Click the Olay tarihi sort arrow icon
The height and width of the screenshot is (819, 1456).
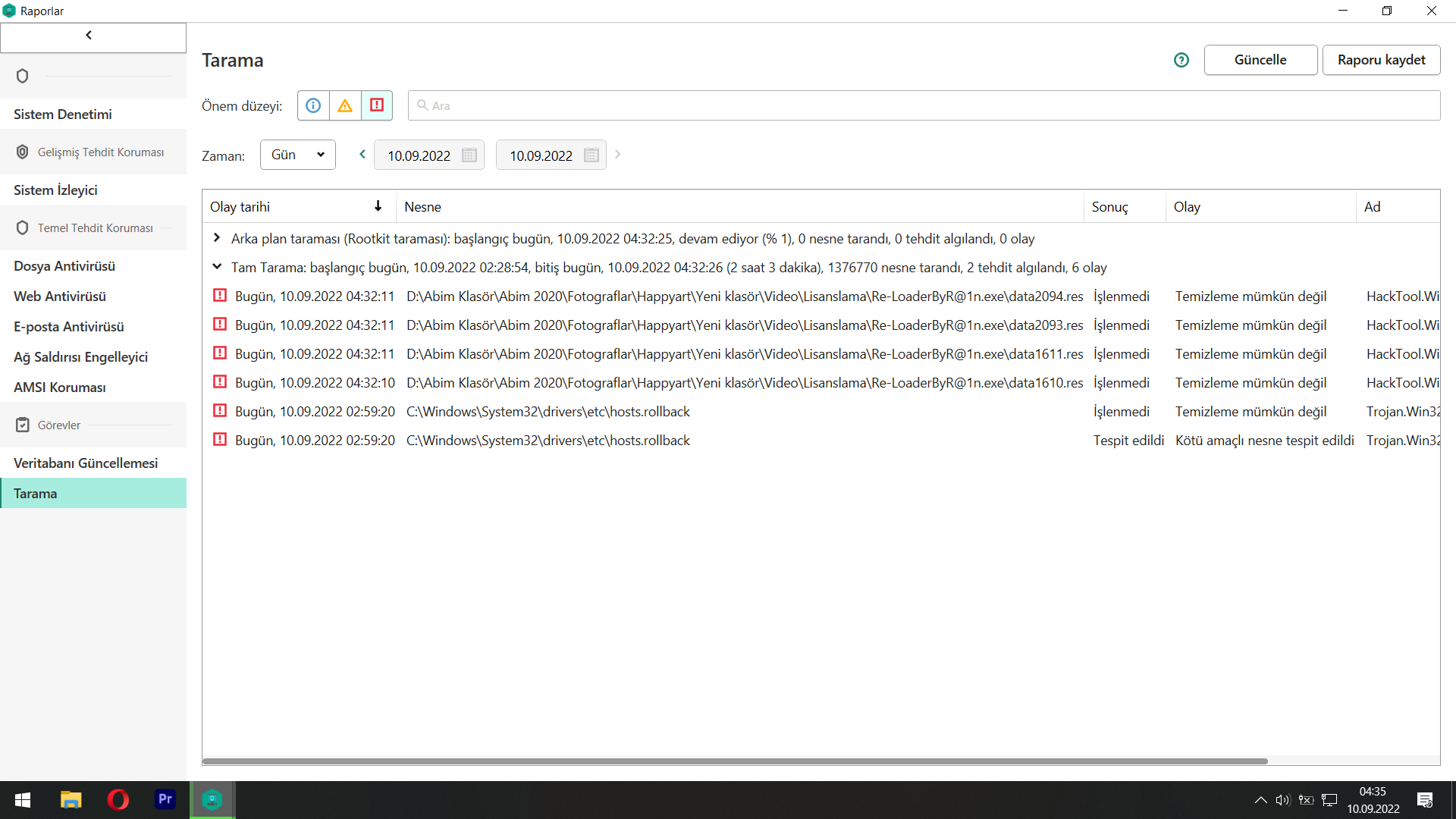click(378, 206)
